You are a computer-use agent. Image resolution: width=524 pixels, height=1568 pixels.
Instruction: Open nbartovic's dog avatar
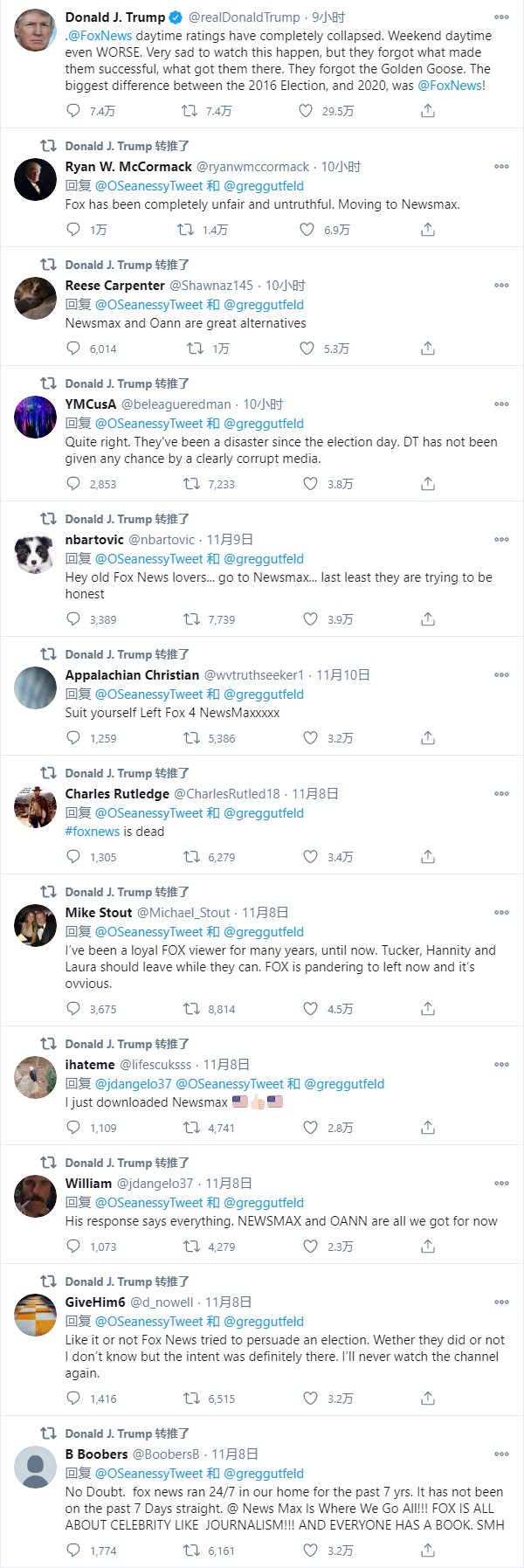(36, 553)
